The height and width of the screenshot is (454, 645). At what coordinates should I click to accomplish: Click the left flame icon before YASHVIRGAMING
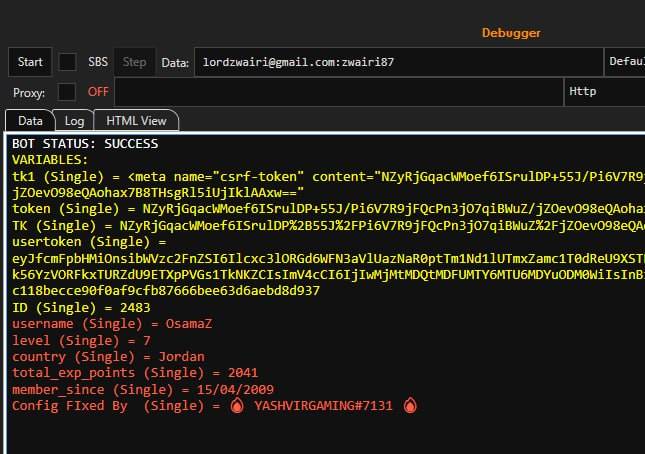point(237,406)
